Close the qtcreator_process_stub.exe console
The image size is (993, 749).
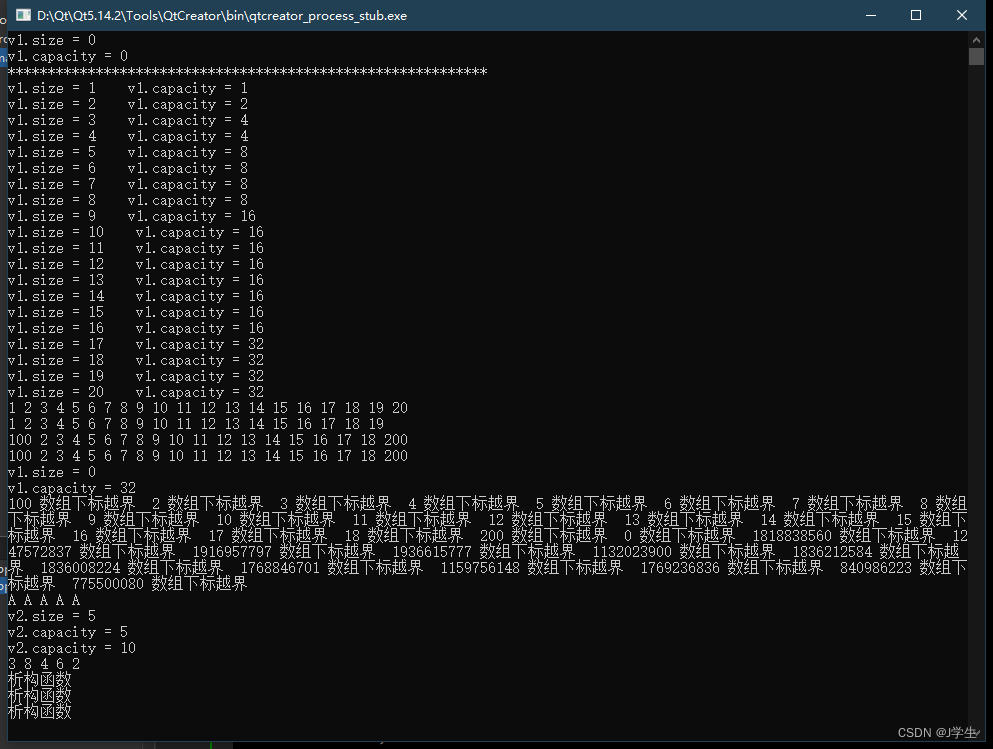[x=961, y=15]
